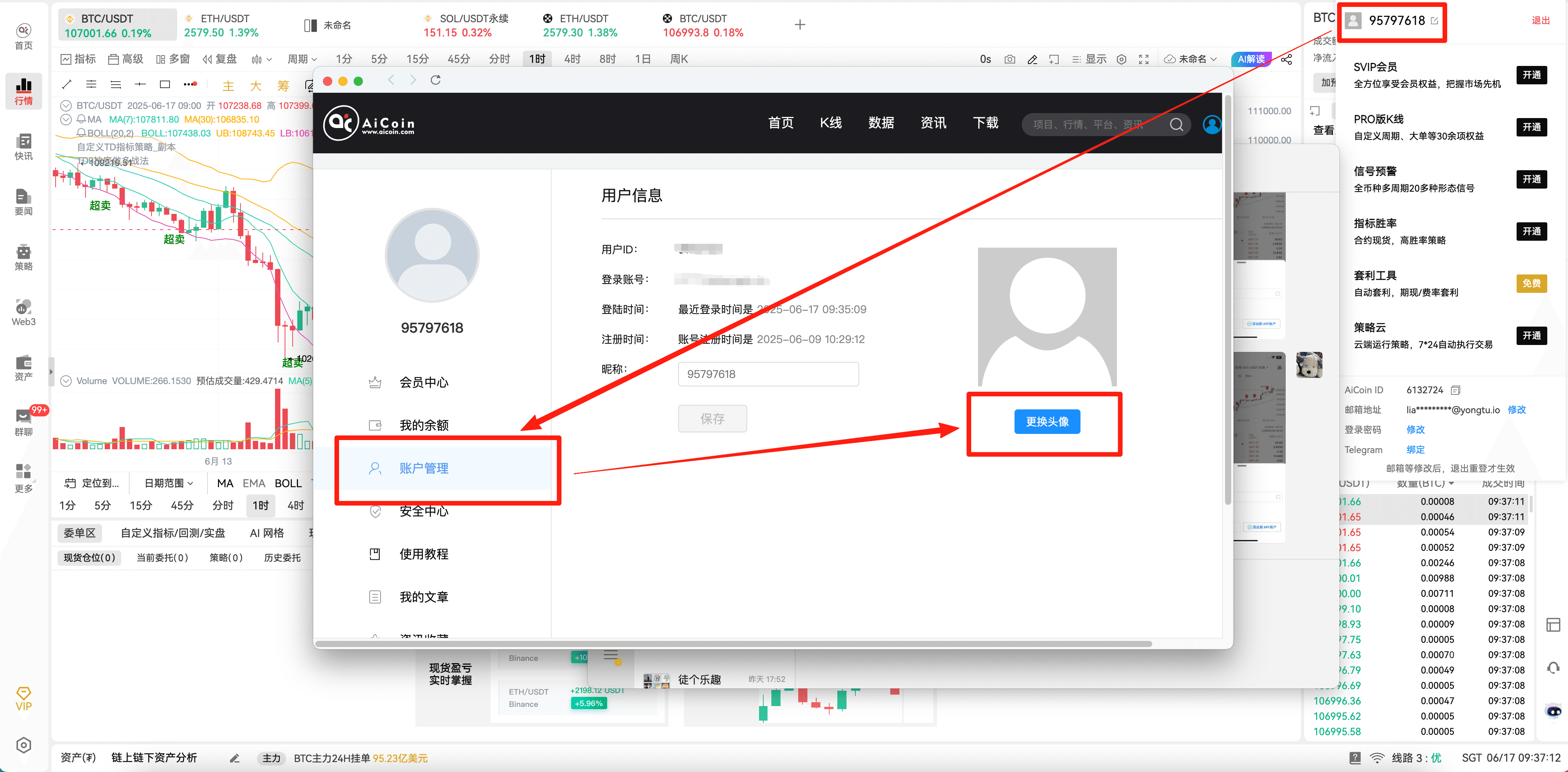The width and height of the screenshot is (1568, 772).
Task: Open the 快讯 flash news sidebar icon
Action: click(x=23, y=146)
